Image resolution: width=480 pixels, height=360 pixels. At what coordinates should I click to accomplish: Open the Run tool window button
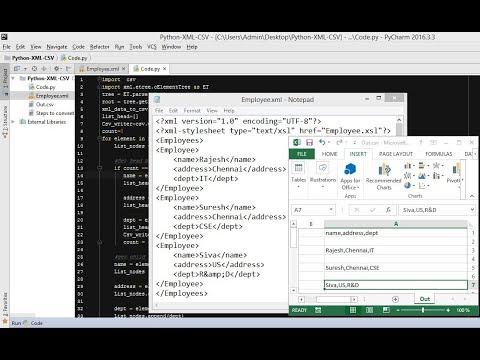16,323
